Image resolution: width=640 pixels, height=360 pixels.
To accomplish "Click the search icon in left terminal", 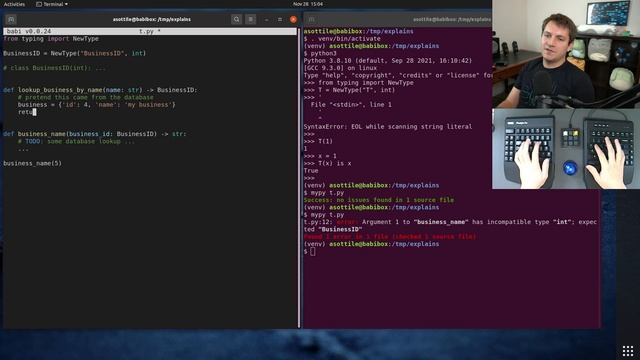I will (236, 19).
